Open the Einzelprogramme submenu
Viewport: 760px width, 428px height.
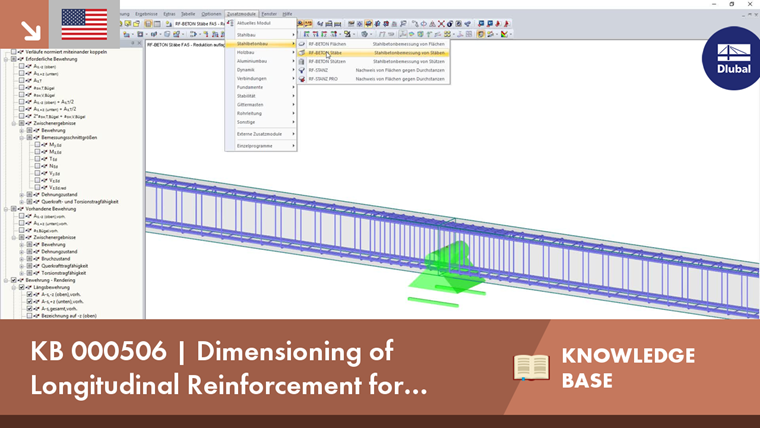click(x=261, y=145)
